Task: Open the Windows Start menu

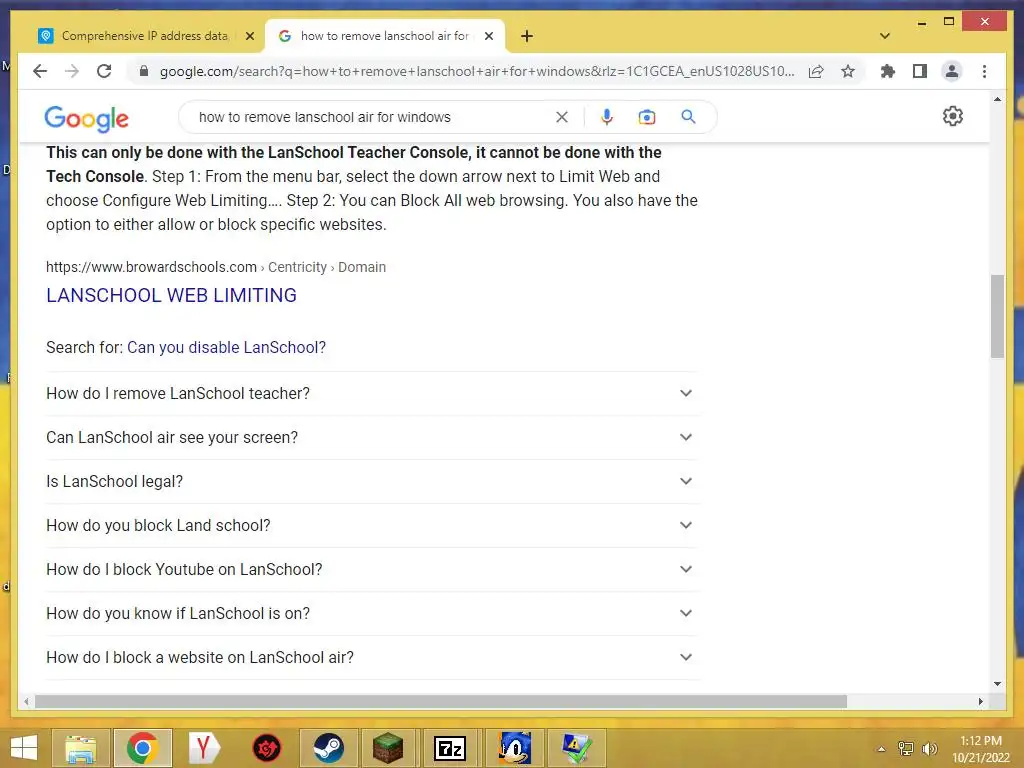Action: (x=24, y=748)
